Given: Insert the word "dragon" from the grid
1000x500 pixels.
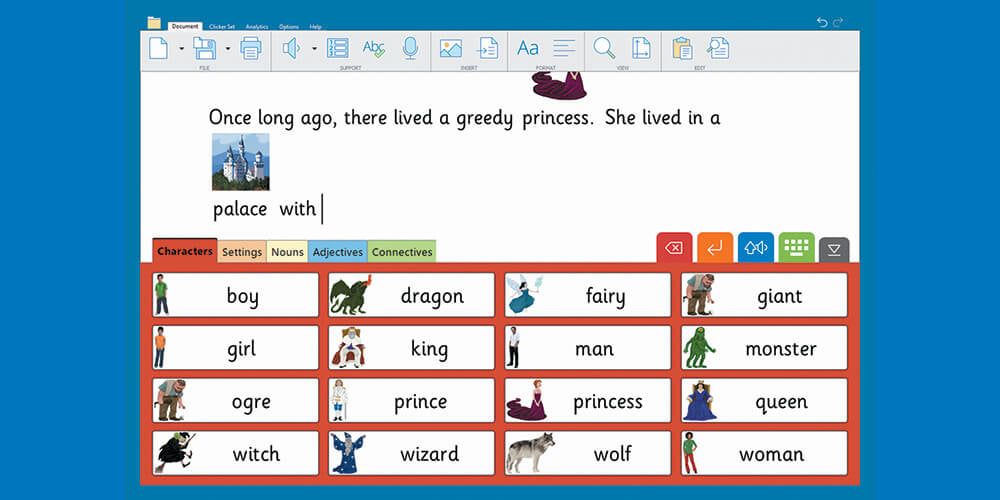Looking at the screenshot, I should (x=411, y=295).
